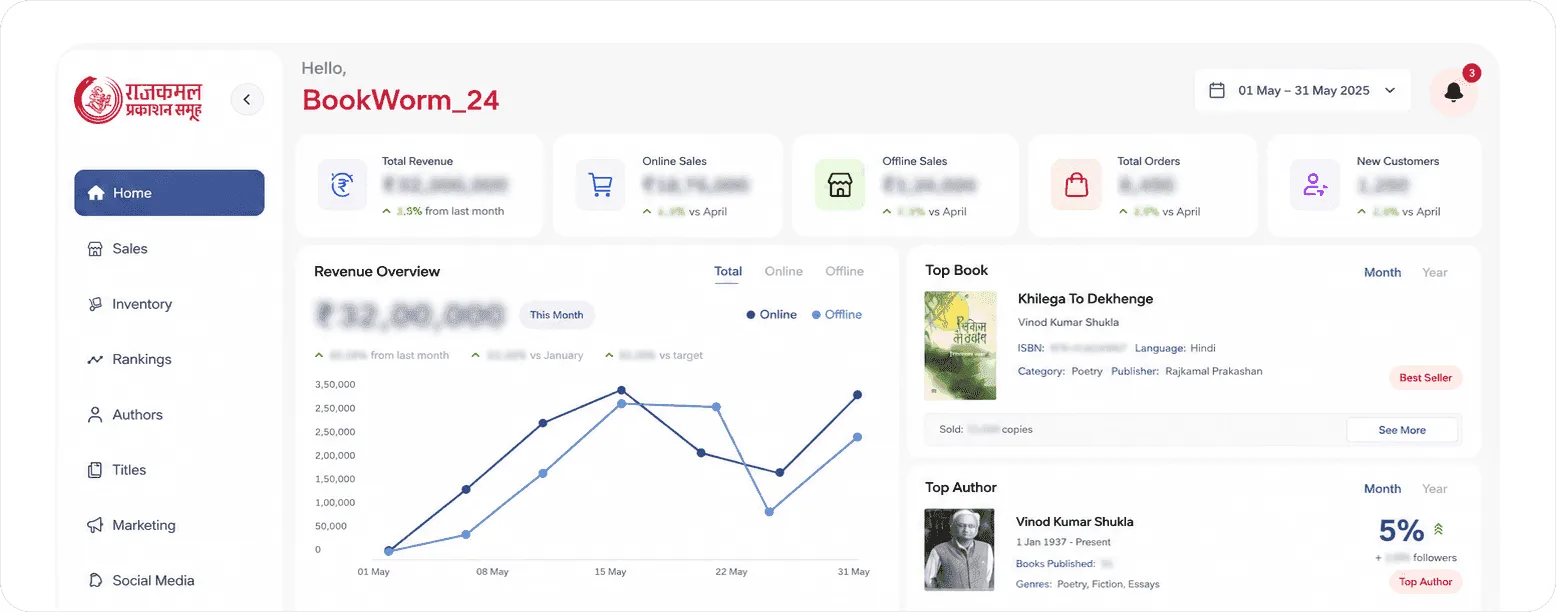The image size is (1556, 612).
Task: Select Month tab in the Top Book card
Action: [x=1382, y=272]
